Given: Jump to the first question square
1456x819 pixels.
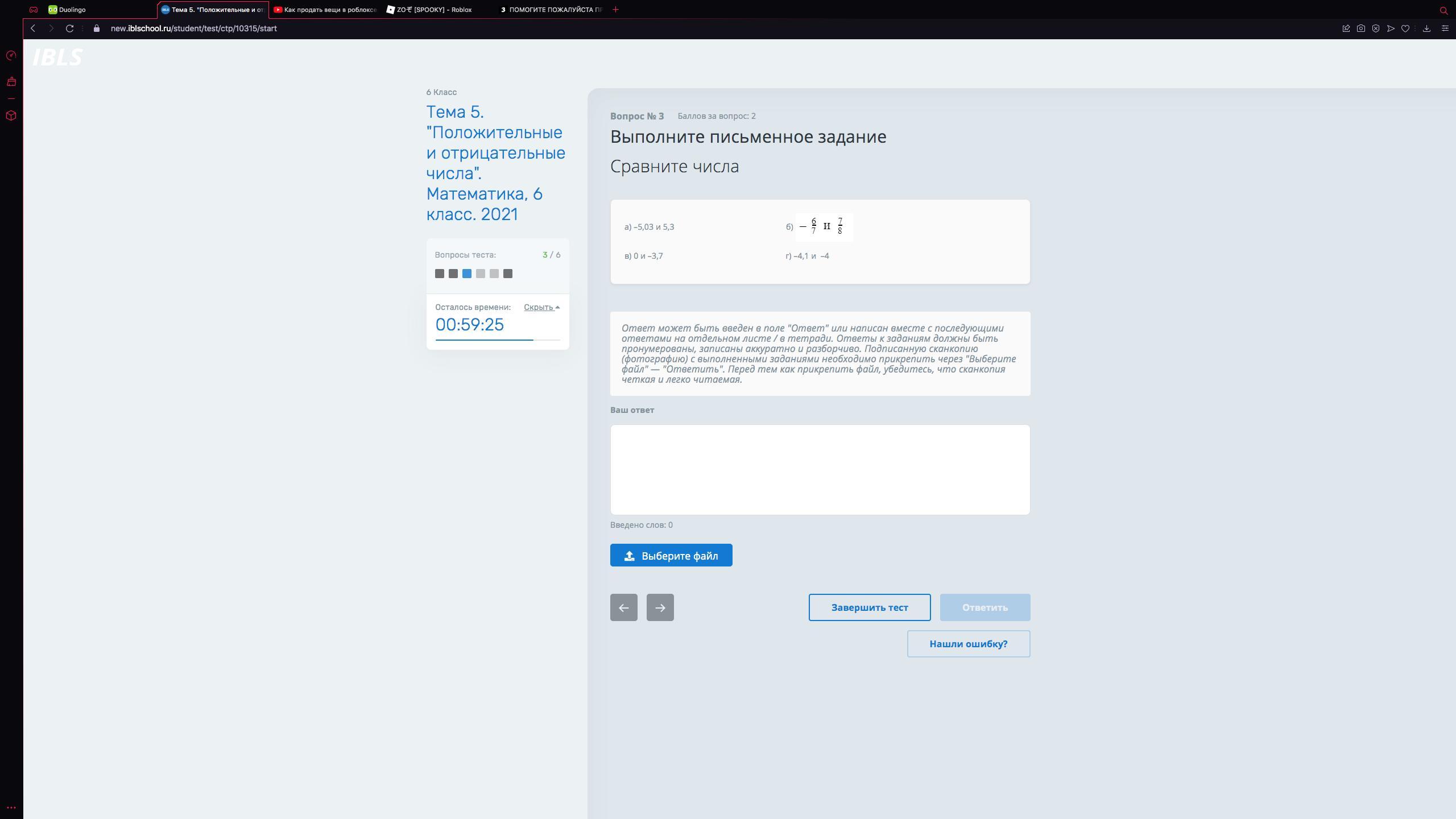Looking at the screenshot, I should 439,274.
